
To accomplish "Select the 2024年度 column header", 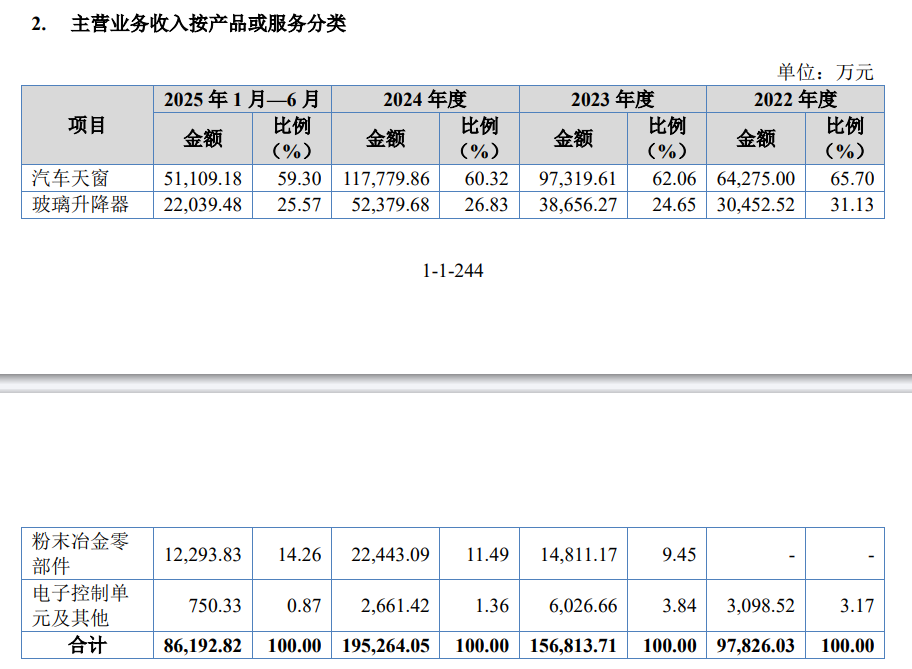I will (x=425, y=99).
